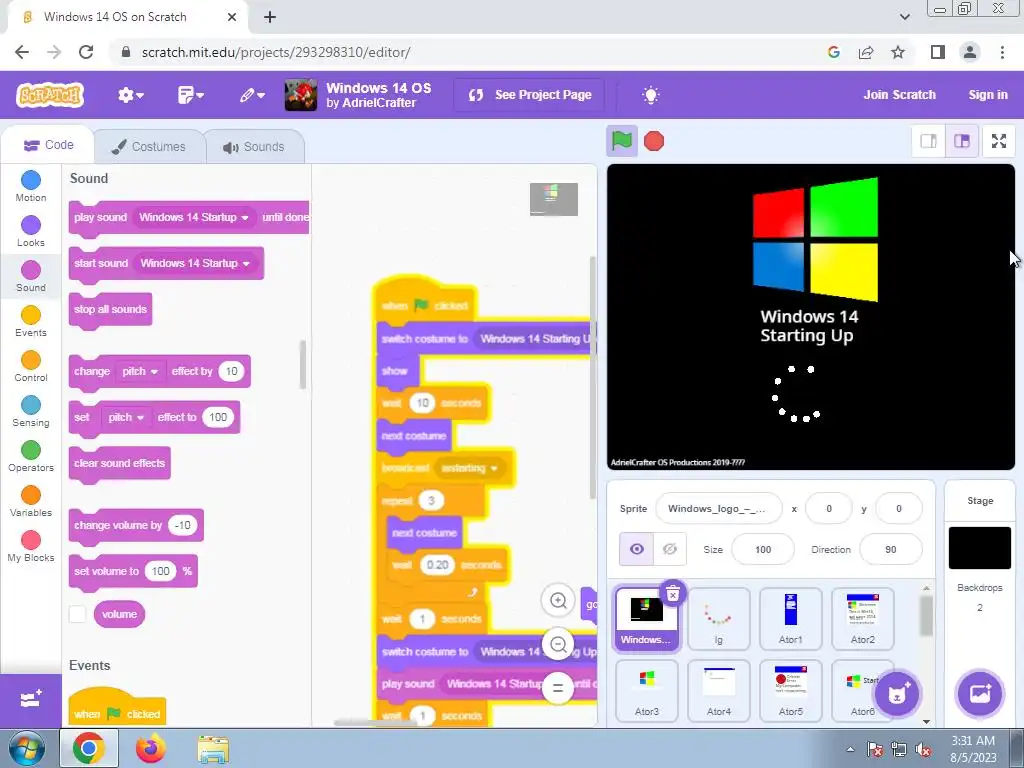Click the Sign in link
The image size is (1024, 768).
(987, 95)
